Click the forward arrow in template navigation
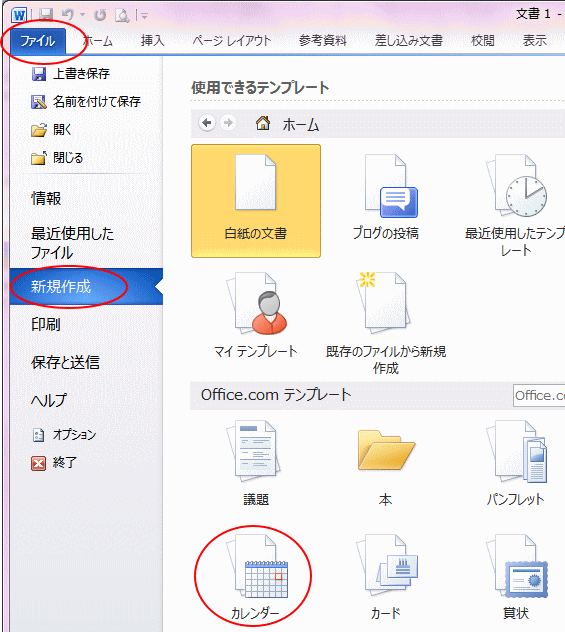The width and height of the screenshot is (565, 632). 228,123
